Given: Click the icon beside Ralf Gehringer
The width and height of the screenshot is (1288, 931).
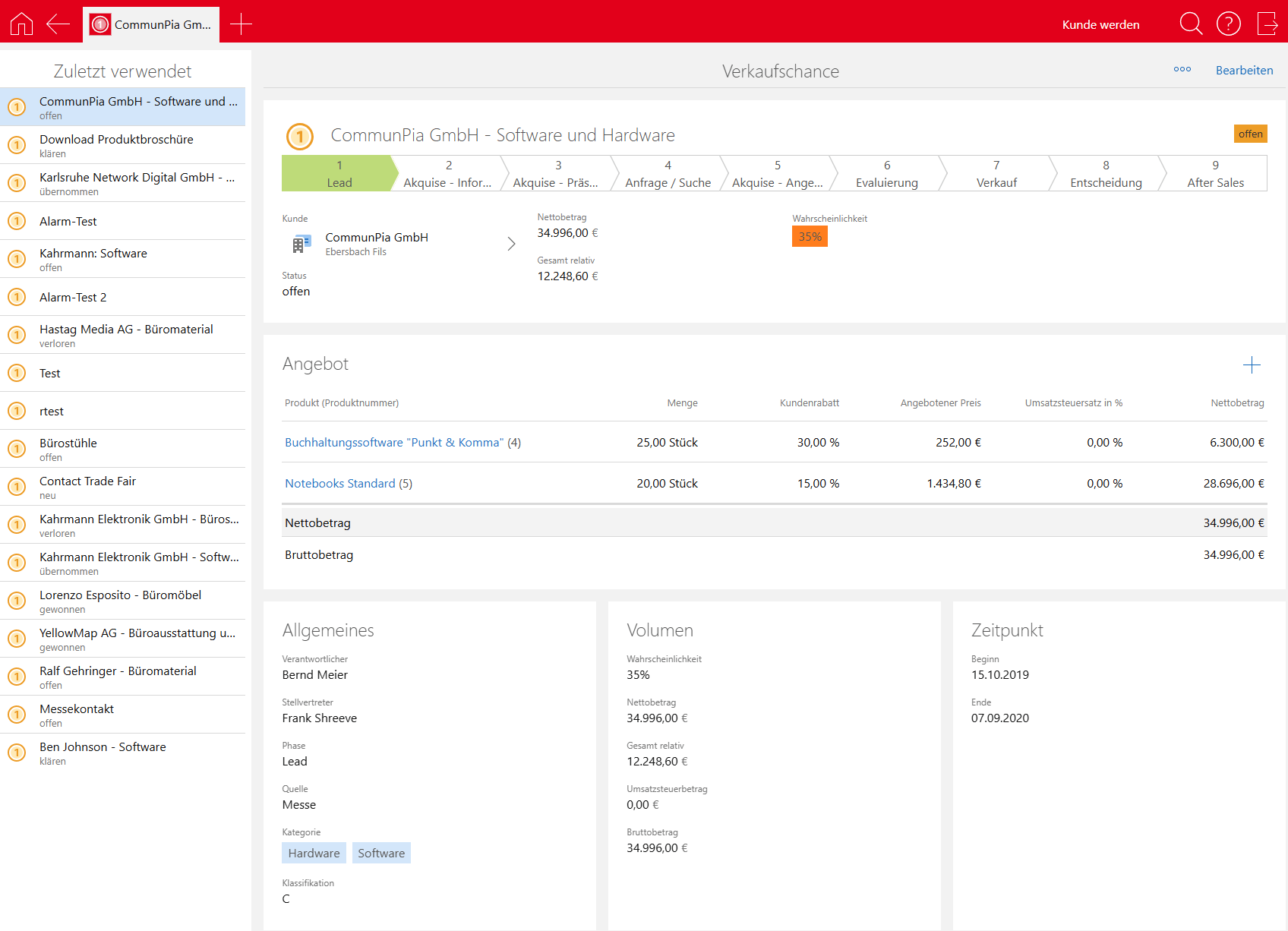Looking at the screenshot, I should 17,677.
